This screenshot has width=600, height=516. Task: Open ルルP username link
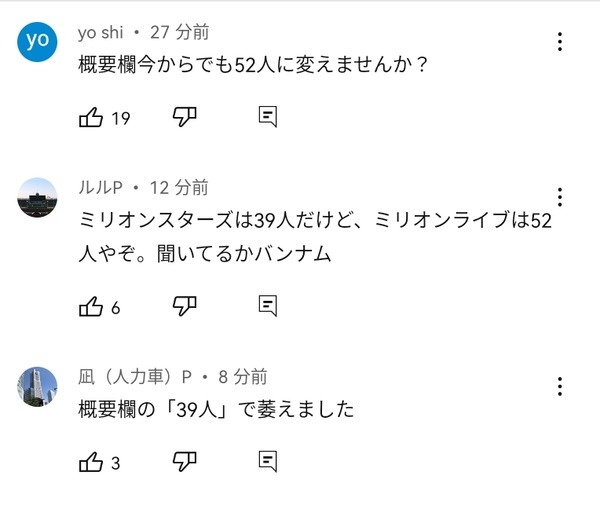click(x=100, y=188)
